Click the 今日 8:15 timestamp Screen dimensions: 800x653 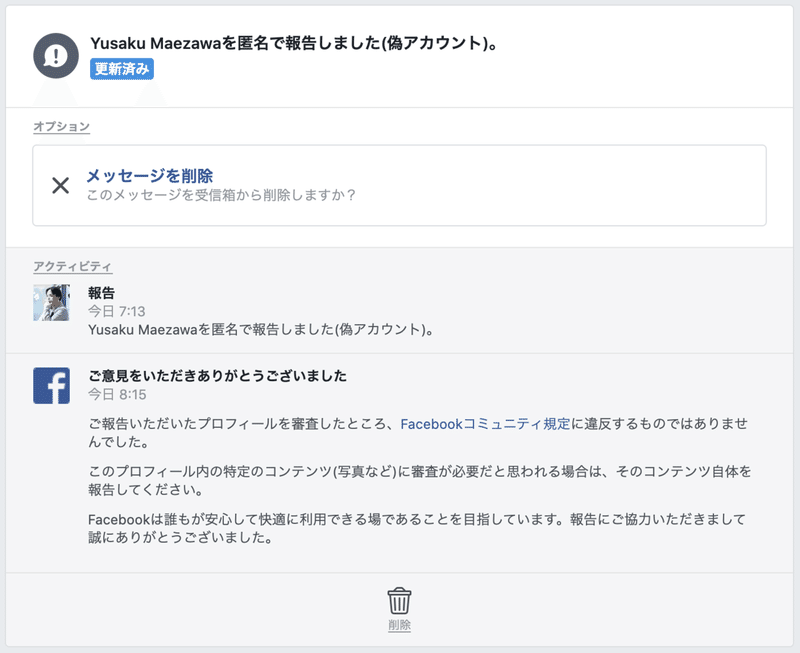click(117, 394)
